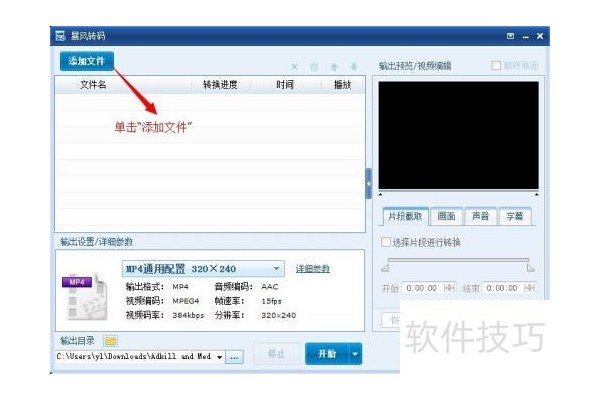Click the 320×240 resolution value

coord(279,315)
